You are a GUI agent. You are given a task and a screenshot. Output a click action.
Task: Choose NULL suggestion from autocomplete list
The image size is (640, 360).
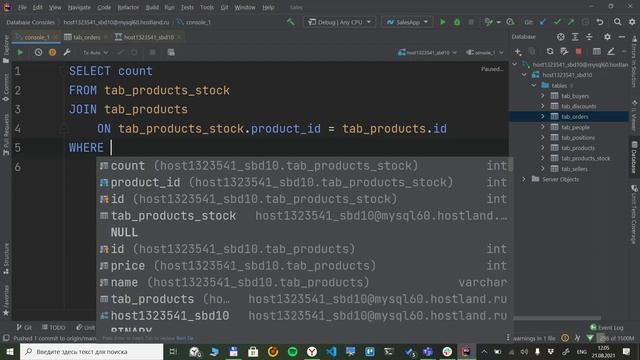tap(304, 232)
